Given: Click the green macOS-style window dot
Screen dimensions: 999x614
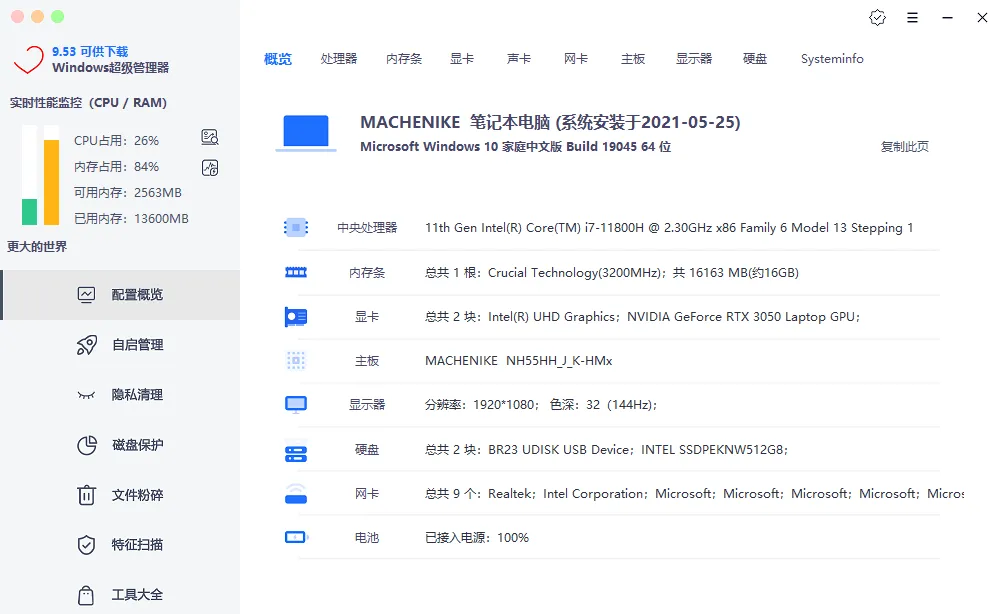Looking at the screenshot, I should 57,17.
